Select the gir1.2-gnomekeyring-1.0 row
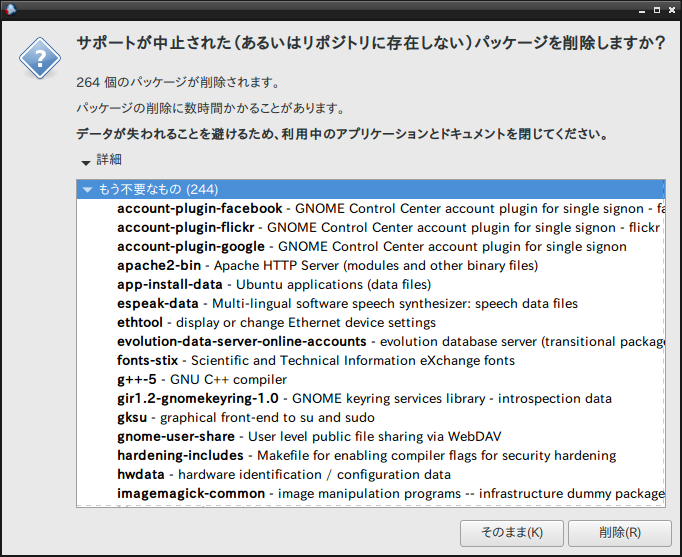 coord(371,398)
